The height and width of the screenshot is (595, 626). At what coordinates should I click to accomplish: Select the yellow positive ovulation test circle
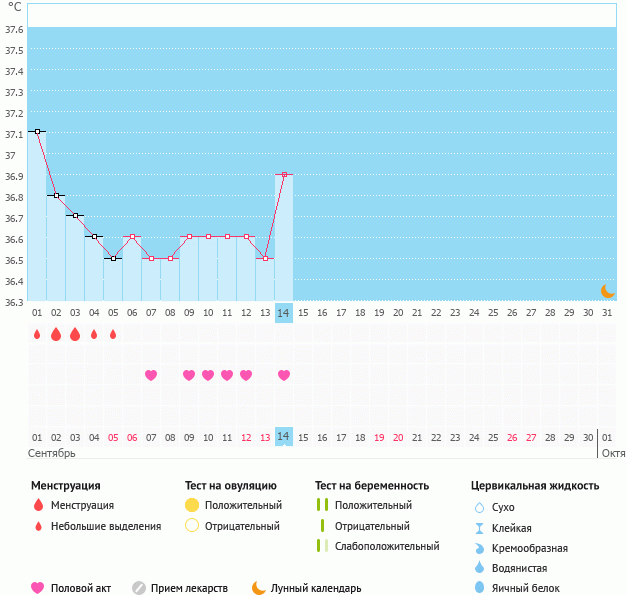pos(192,505)
